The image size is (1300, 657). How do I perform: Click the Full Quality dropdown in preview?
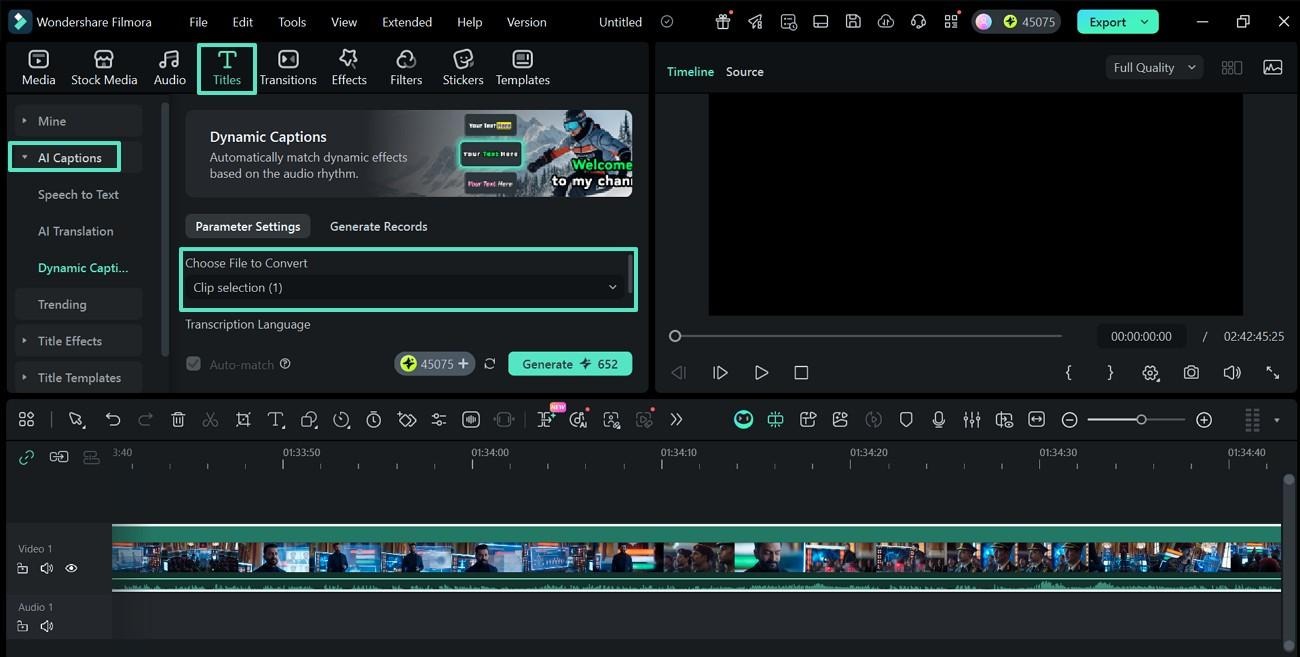[x=1152, y=67]
